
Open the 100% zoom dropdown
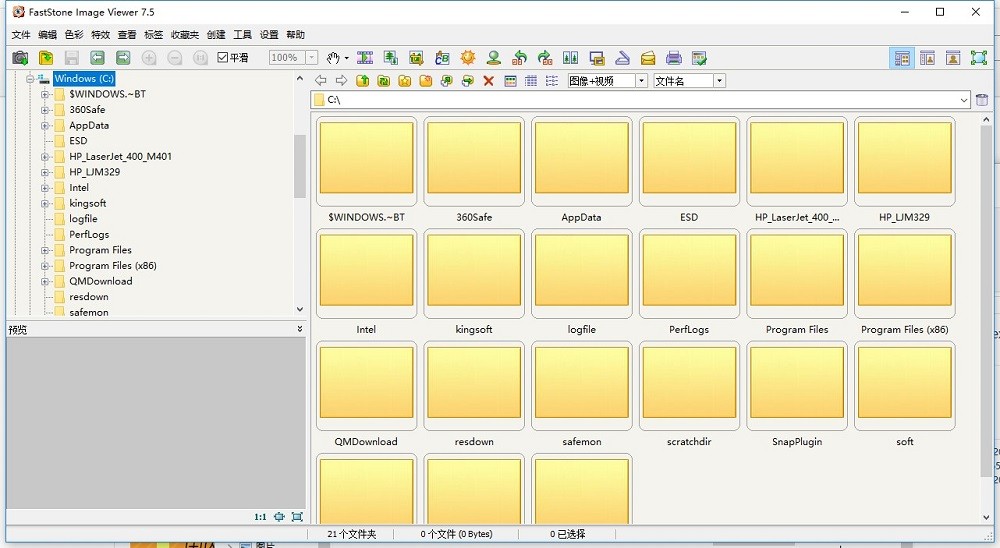[312, 57]
